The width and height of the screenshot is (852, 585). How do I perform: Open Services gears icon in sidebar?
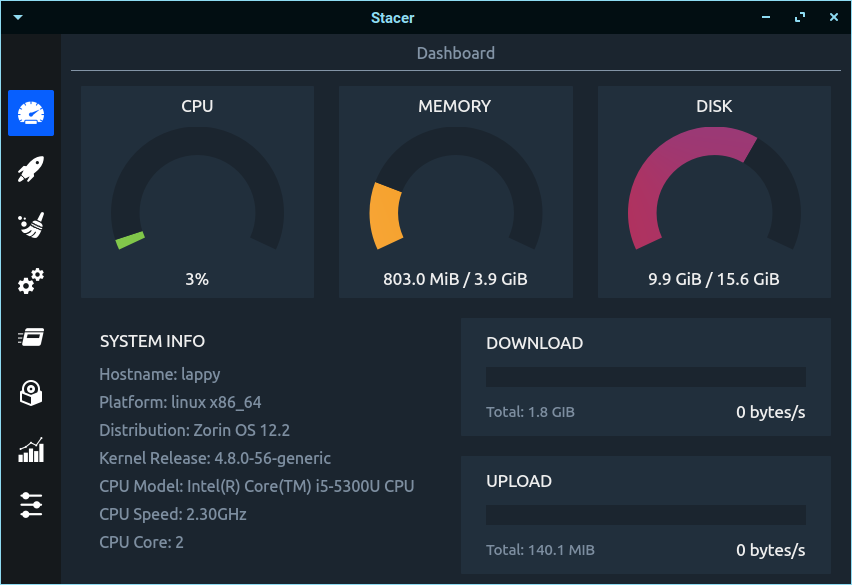click(31, 281)
